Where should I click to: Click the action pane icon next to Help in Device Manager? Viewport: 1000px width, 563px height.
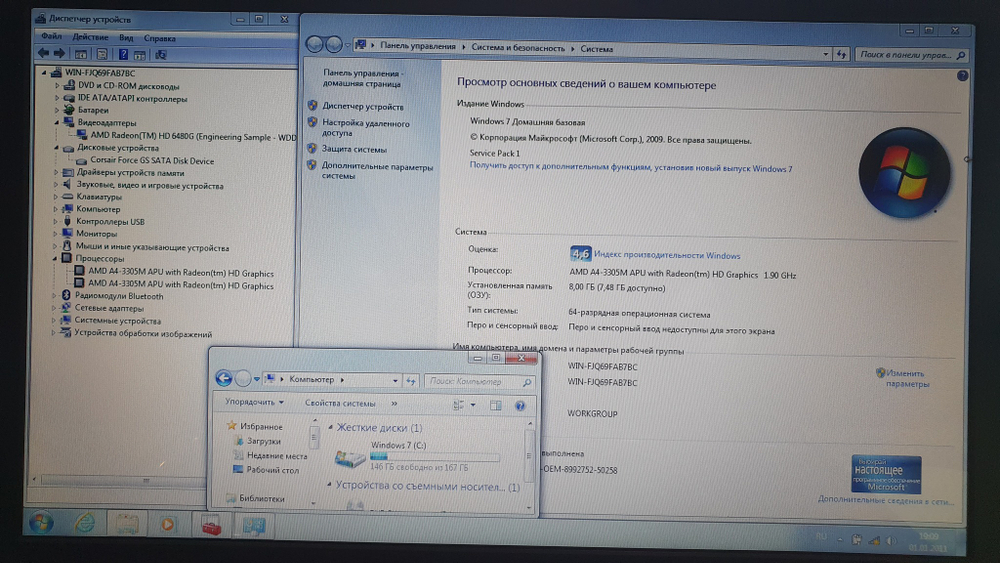coord(139,55)
